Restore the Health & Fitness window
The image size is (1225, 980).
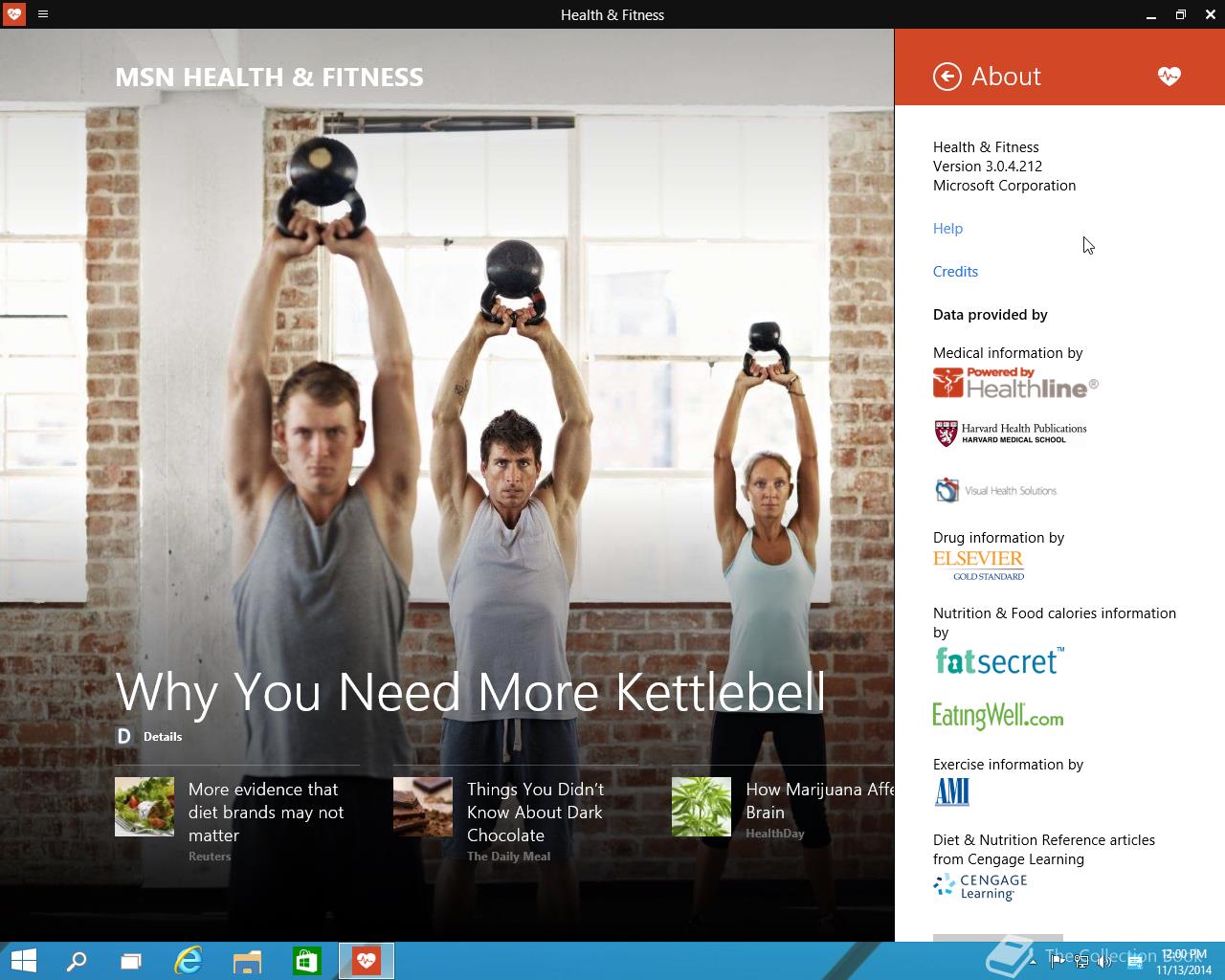click(1180, 14)
